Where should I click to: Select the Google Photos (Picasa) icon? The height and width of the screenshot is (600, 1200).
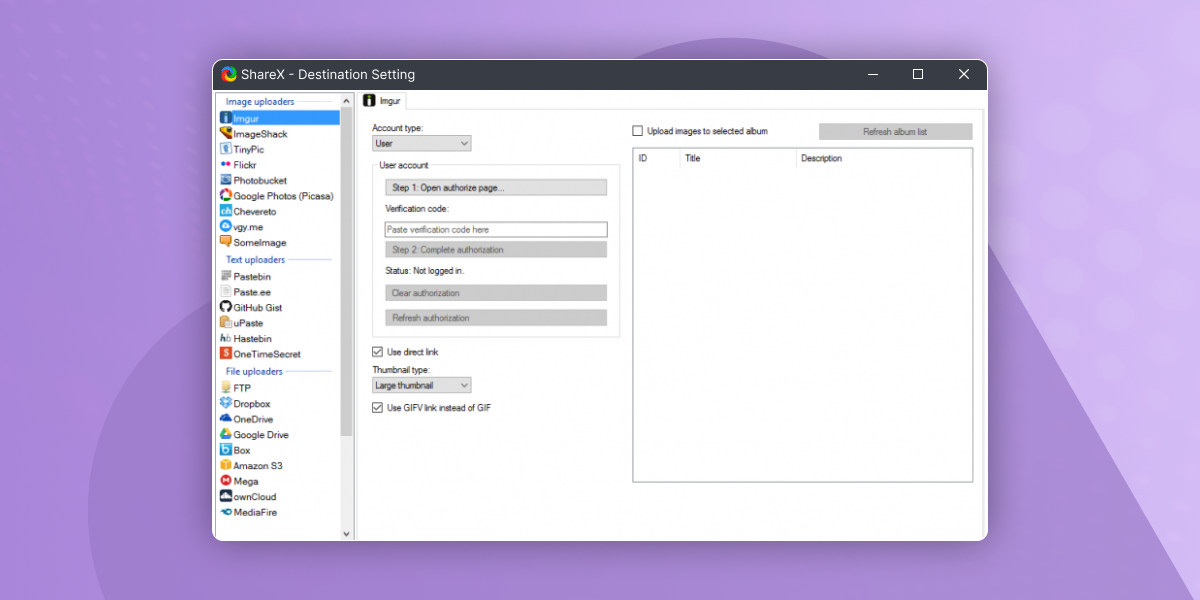226,196
